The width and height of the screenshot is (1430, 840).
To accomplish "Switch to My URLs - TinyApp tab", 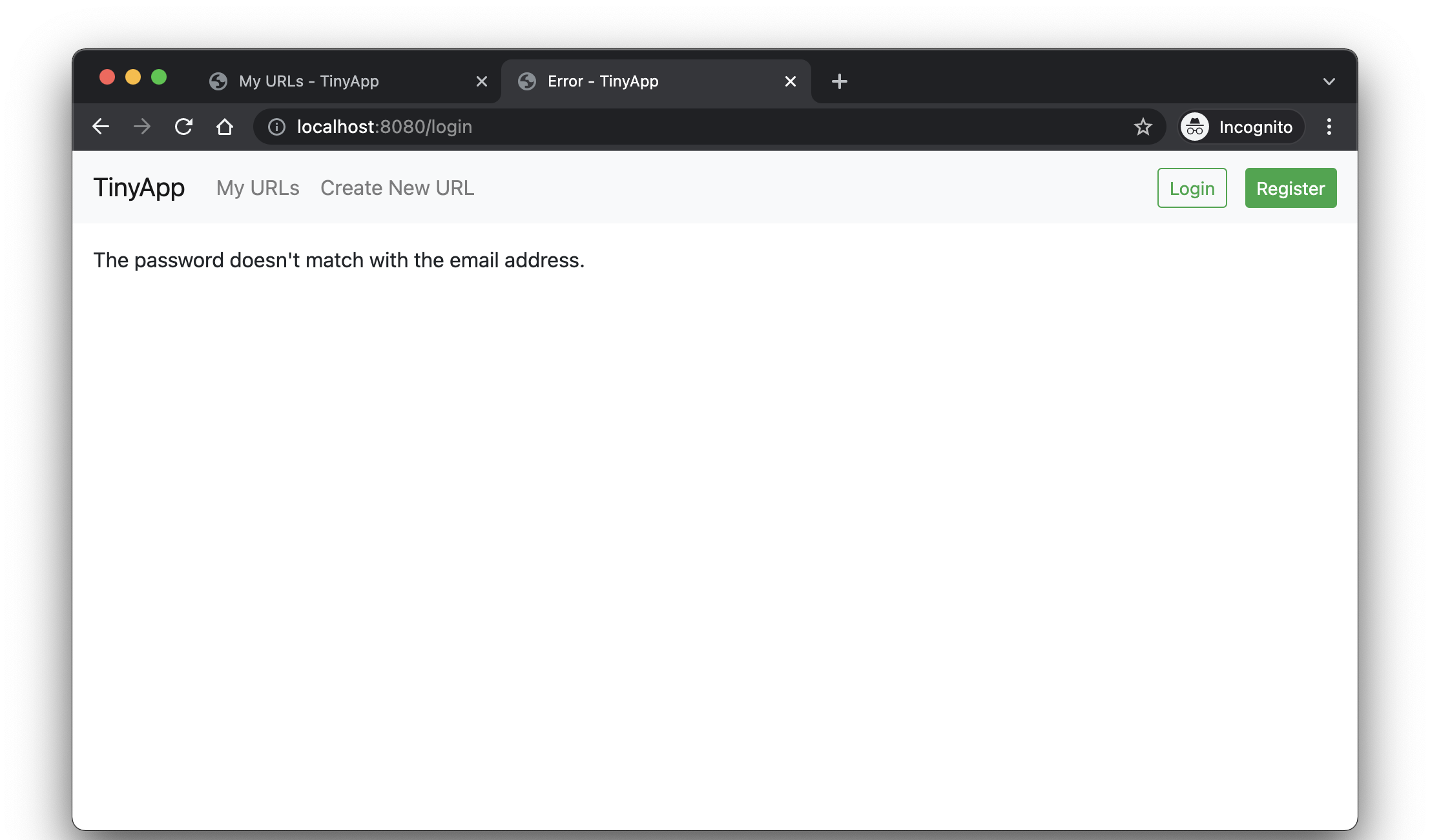I will [309, 81].
